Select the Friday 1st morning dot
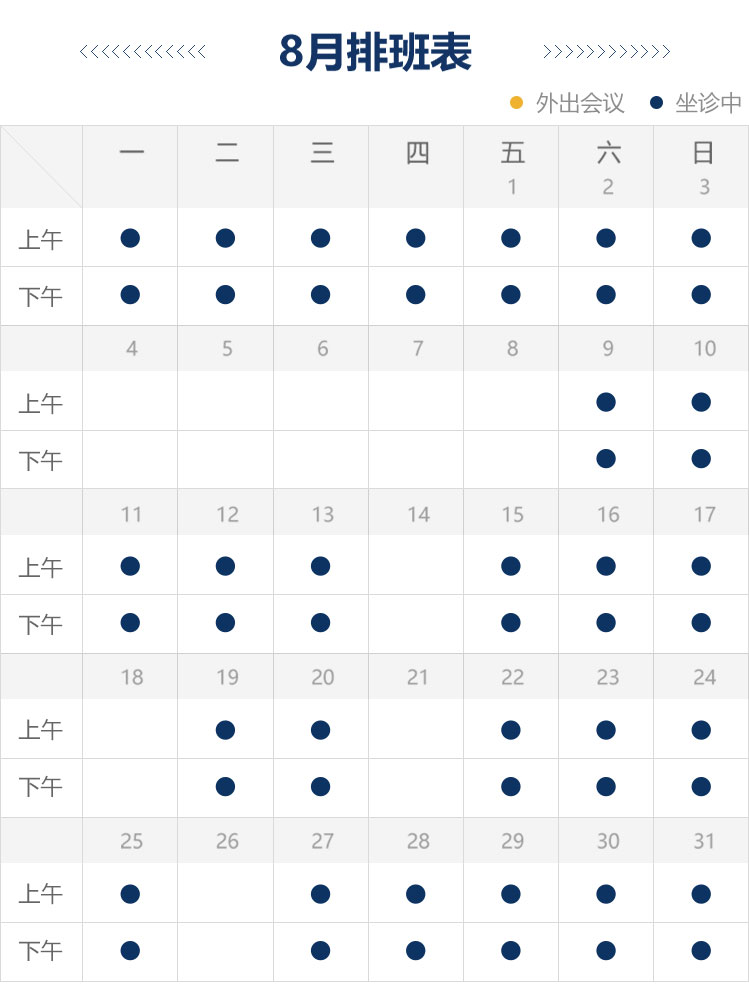 click(511, 239)
